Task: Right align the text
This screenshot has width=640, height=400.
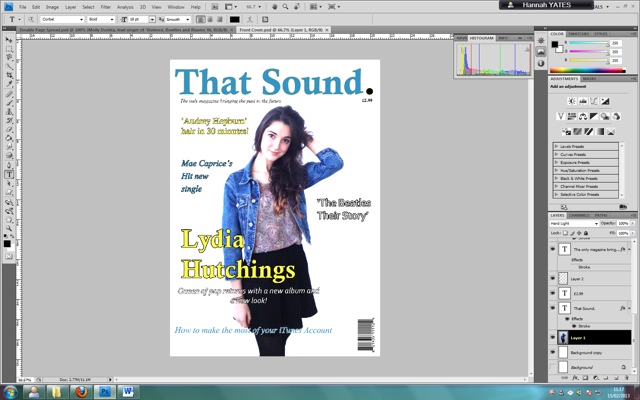Action: coord(220,19)
